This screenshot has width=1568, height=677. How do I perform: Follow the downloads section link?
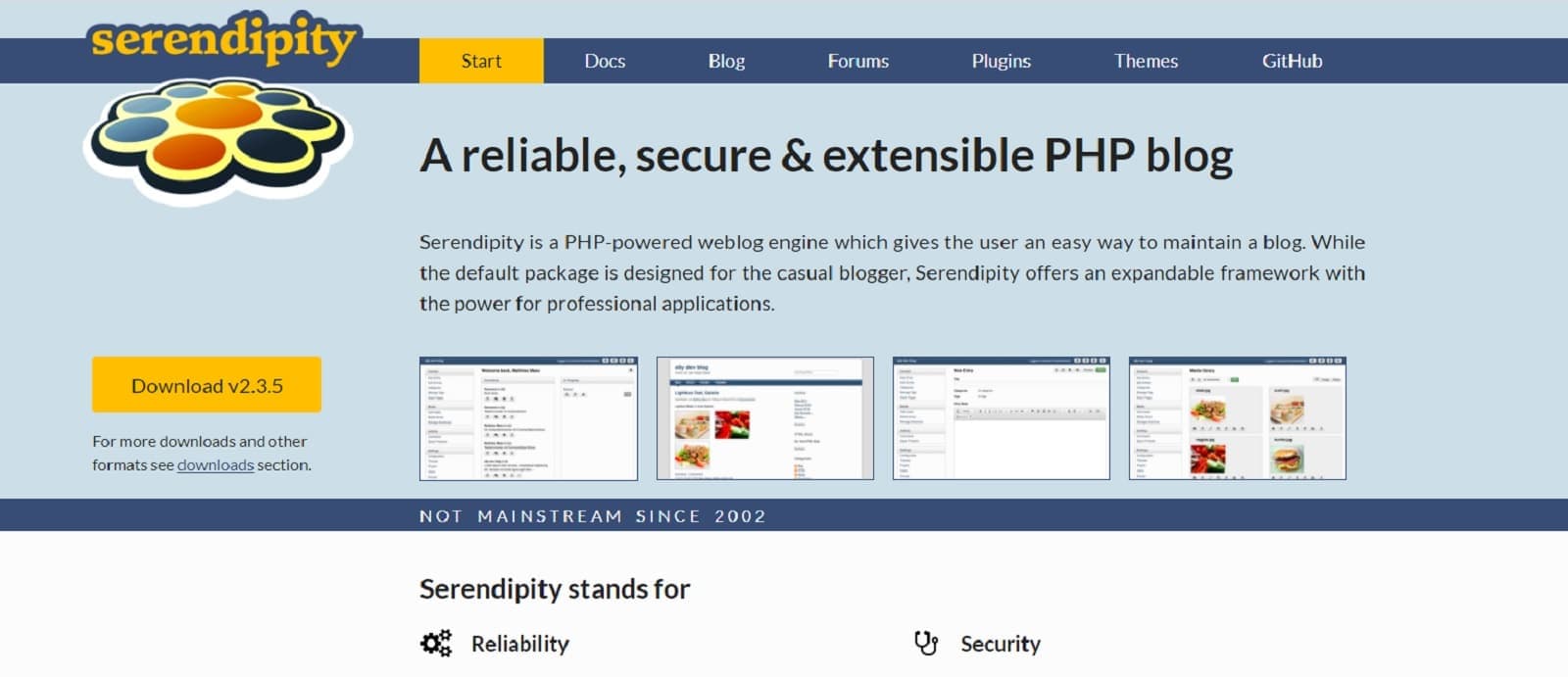click(x=216, y=464)
